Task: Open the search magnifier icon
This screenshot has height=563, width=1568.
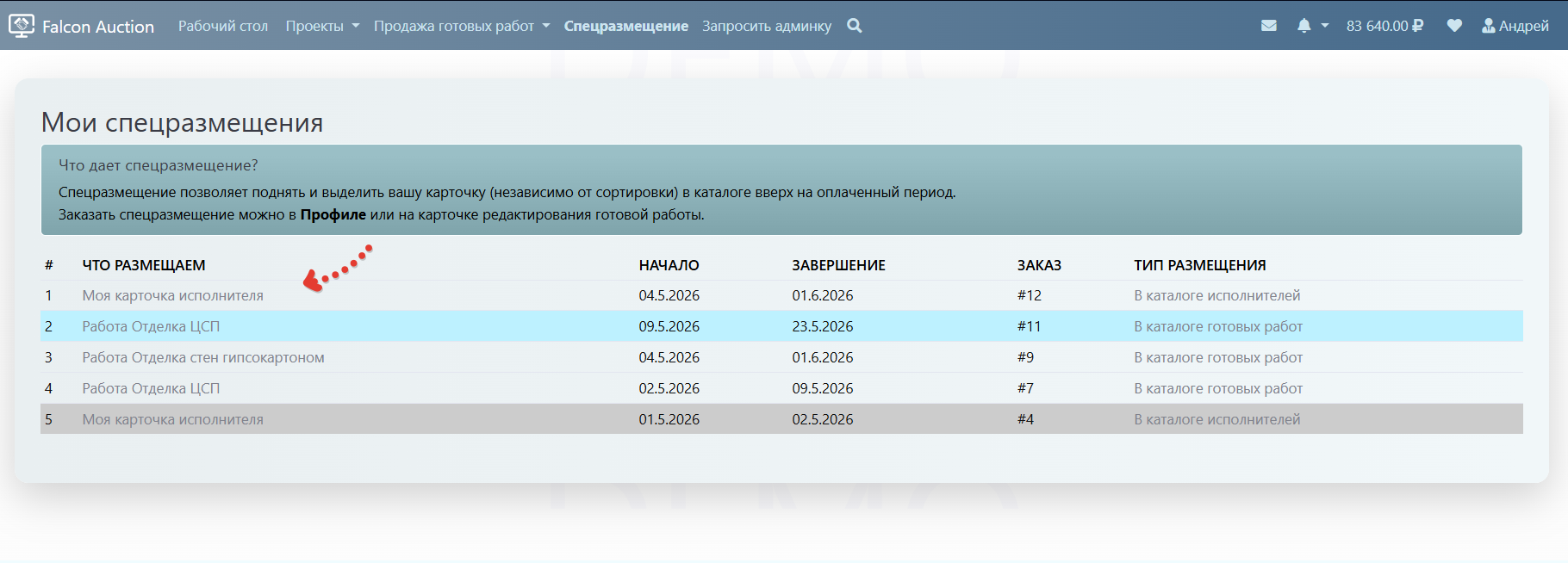Action: click(x=854, y=26)
